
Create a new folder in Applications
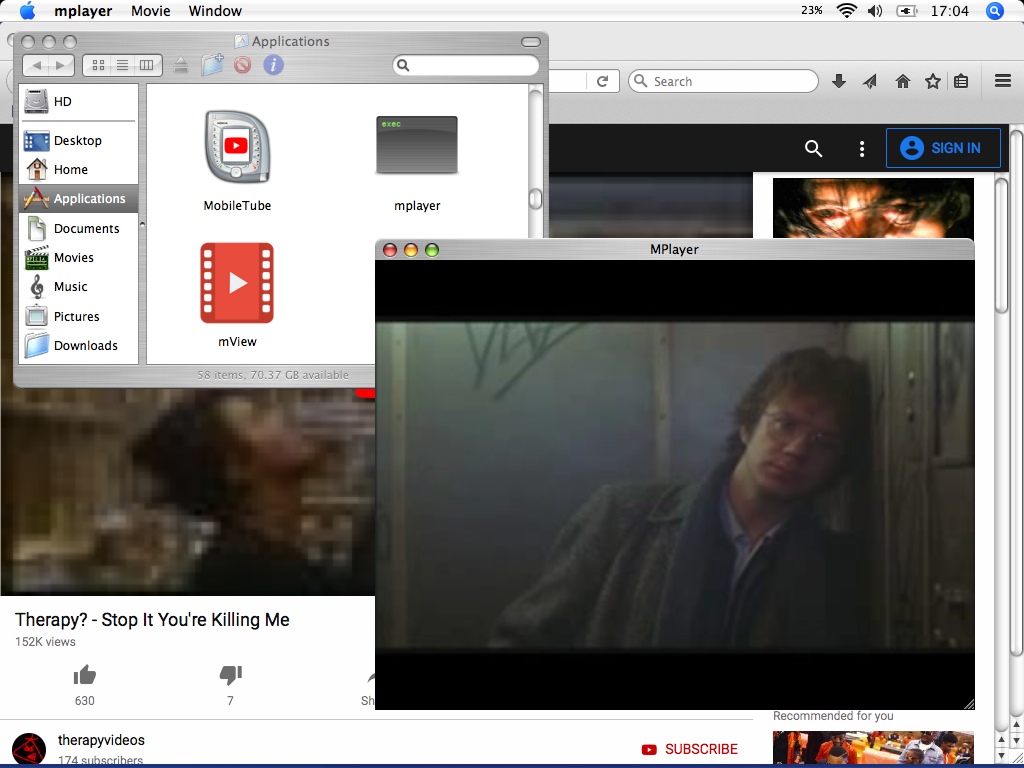click(x=212, y=65)
